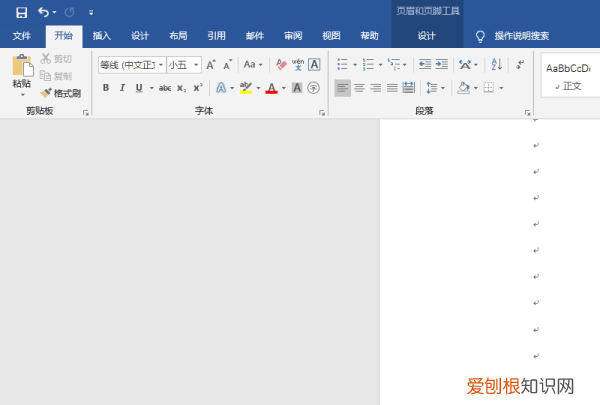The width and height of the screenshot is (600, 405).
Task: Open the 邮件 tab
Action: point(255,36)
